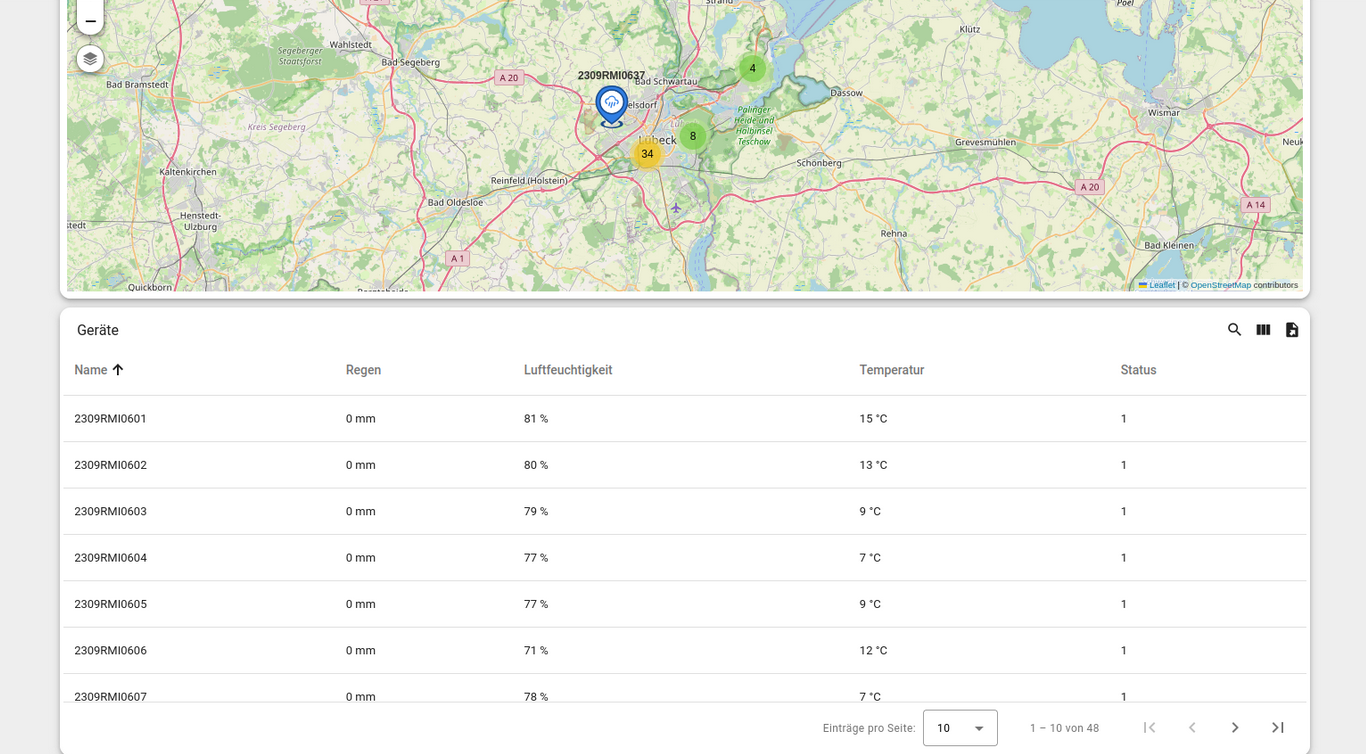Click temperature value 12 °C
The width and height of the screenshot is (1366, 754).
click(x=873, y=650)
